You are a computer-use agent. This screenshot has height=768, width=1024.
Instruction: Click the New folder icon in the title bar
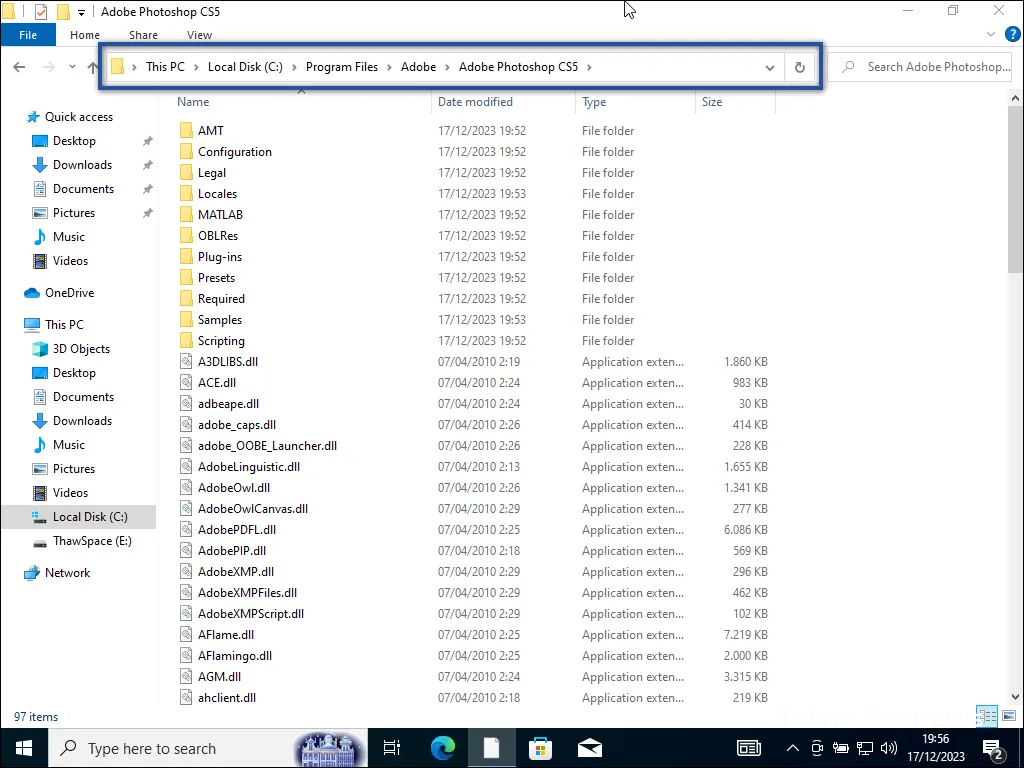pos(63,12)
